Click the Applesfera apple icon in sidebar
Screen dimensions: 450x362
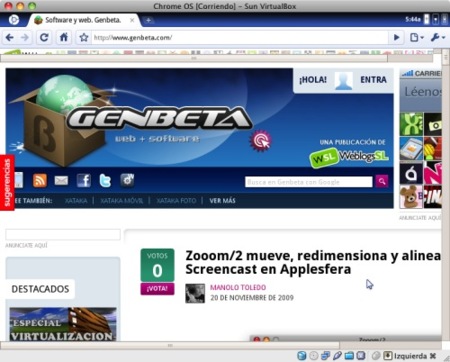coord(411,173)
